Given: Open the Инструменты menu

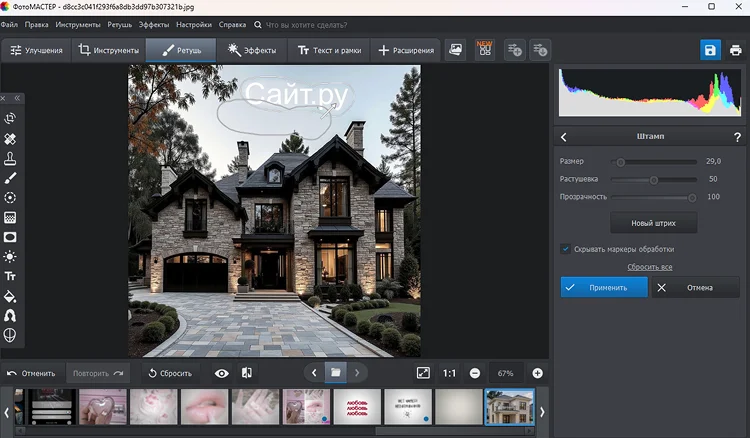Looking at the screenshot, I should pyautogui.click(x=78, y=24).
